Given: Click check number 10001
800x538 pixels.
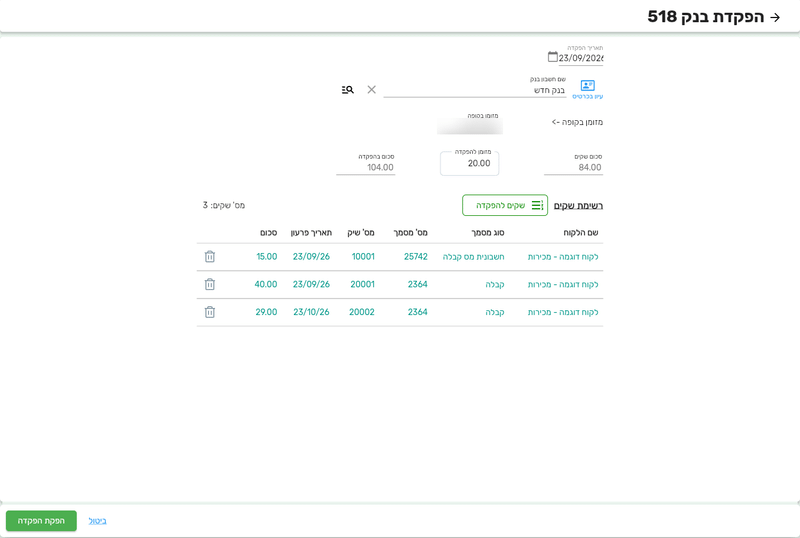Looking at the screenshot, I should [363, 256].
